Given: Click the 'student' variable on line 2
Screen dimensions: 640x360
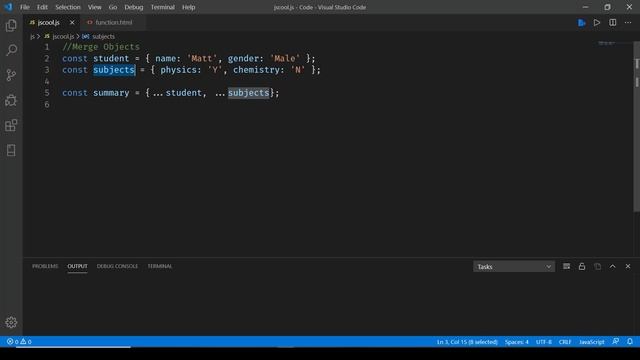Looking at the screenshot, I should (x=111, y=58).
